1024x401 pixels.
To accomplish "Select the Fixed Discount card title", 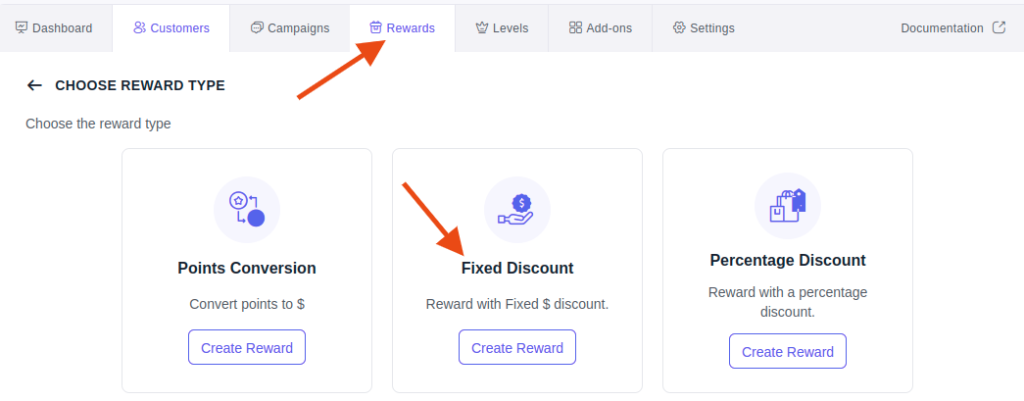I will [517, 268].
